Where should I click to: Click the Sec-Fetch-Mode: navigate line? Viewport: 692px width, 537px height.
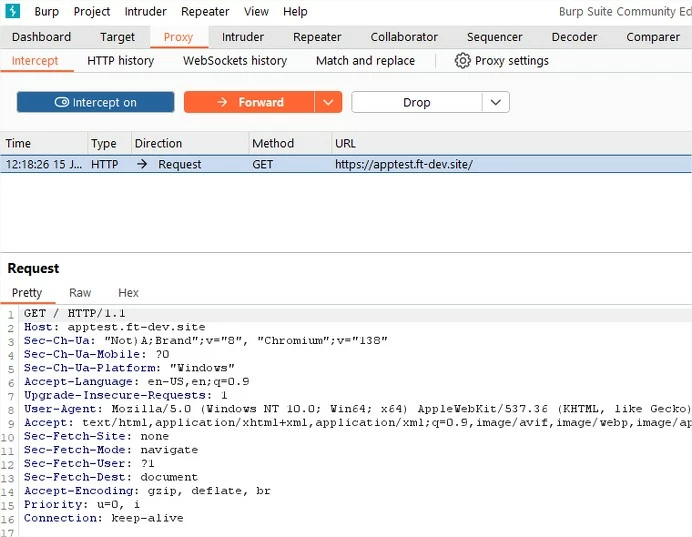[x=111, y=450]
